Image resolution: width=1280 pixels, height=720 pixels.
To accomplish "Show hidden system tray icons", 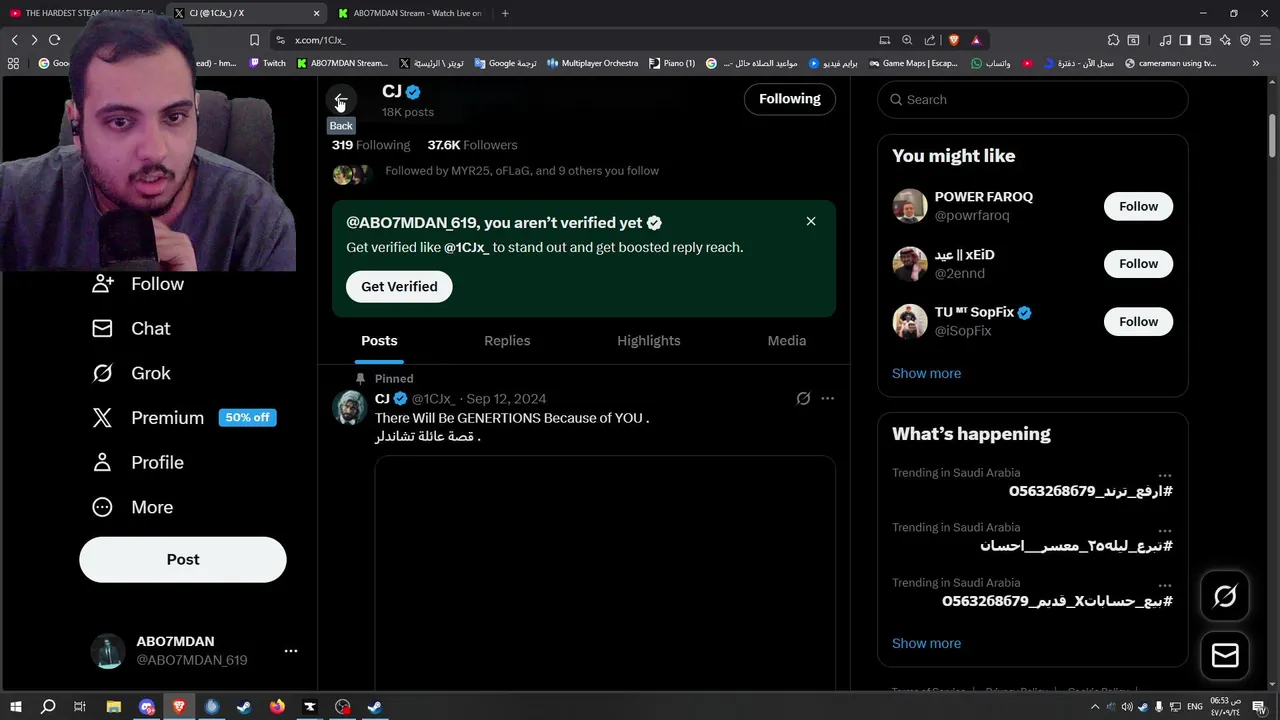I will pyautogui.click(x=1094, y=707).
